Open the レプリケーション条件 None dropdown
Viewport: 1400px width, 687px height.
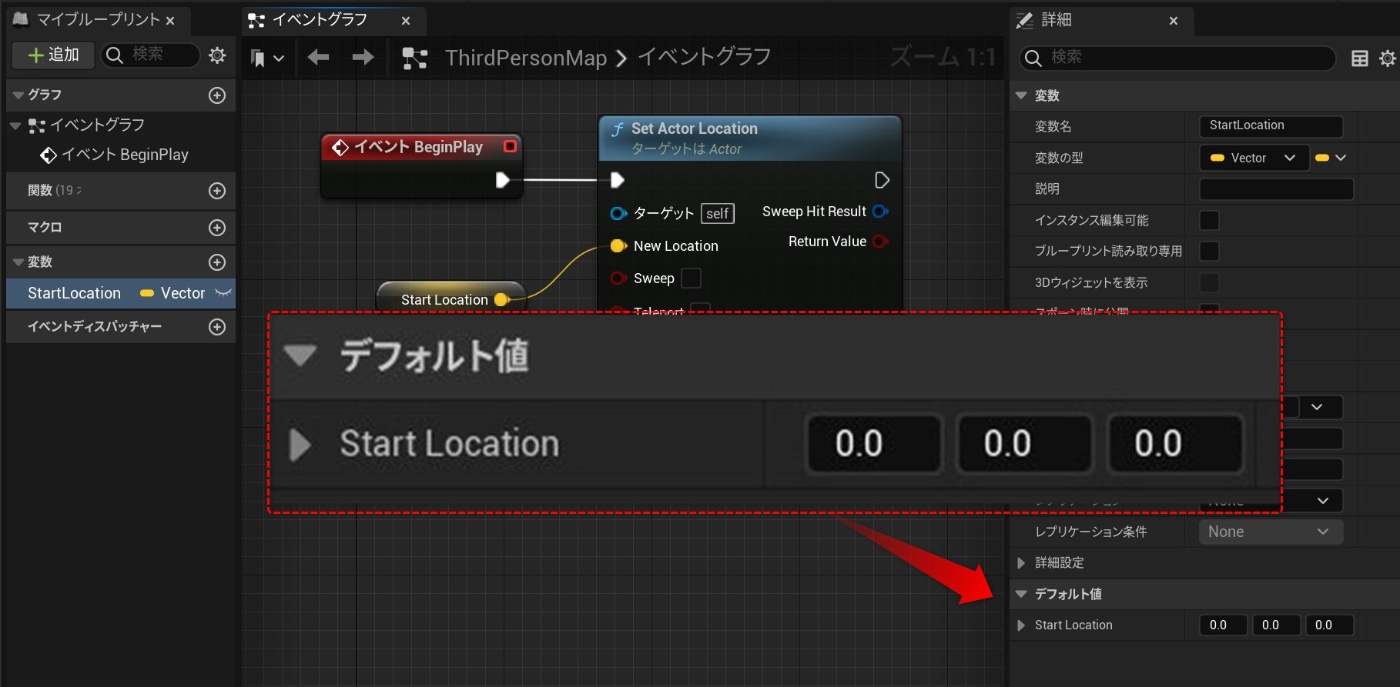click(x=1270, y=531)
